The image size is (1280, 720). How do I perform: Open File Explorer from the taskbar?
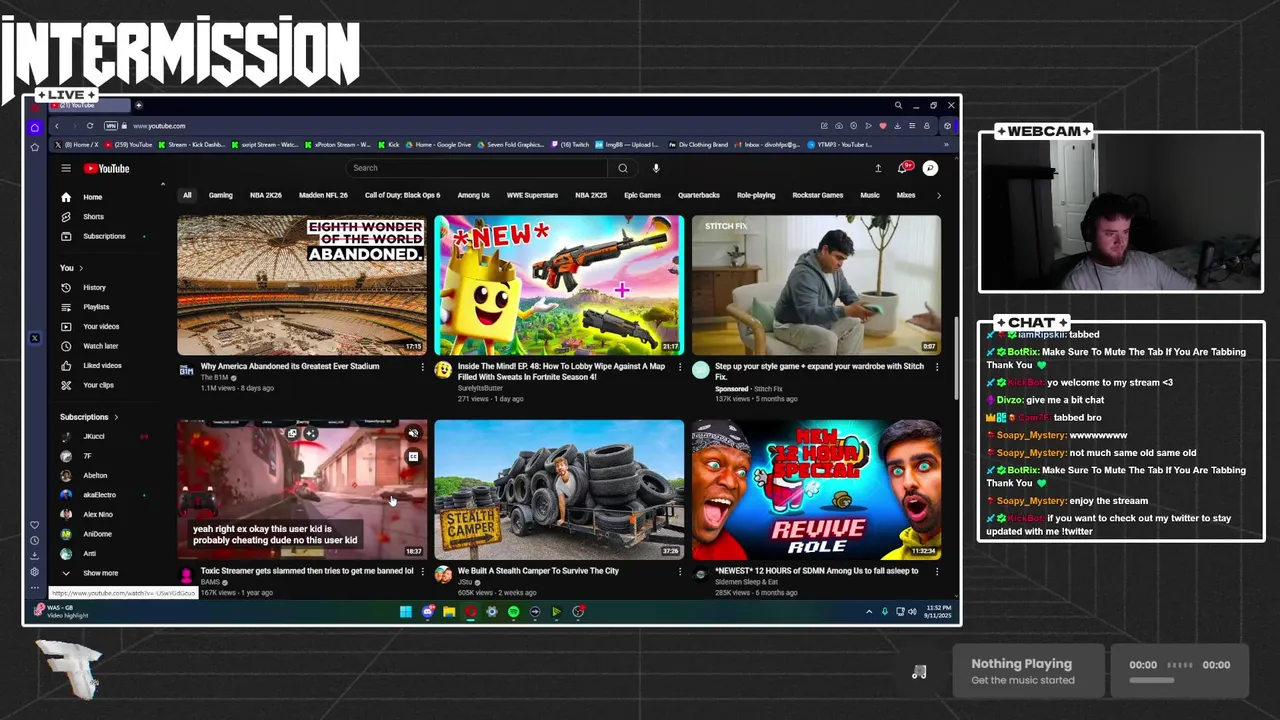point(449,612)
